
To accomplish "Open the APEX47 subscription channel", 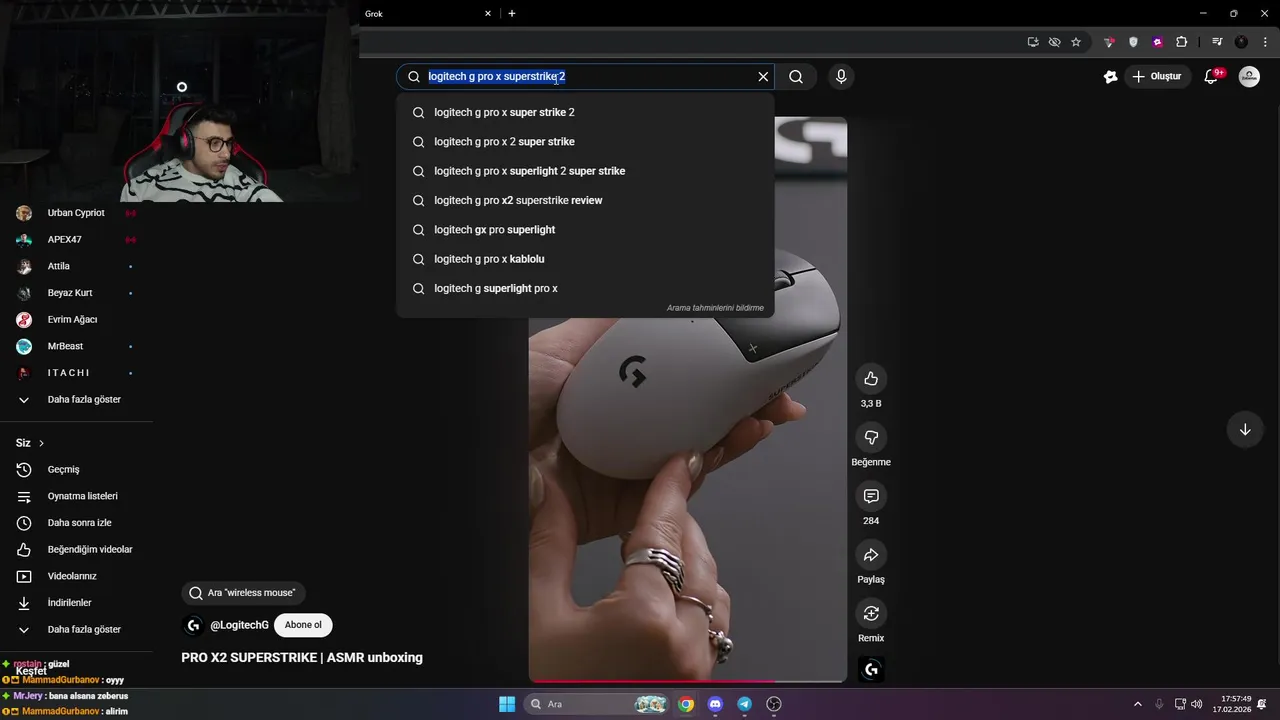I will pos(76,240).
